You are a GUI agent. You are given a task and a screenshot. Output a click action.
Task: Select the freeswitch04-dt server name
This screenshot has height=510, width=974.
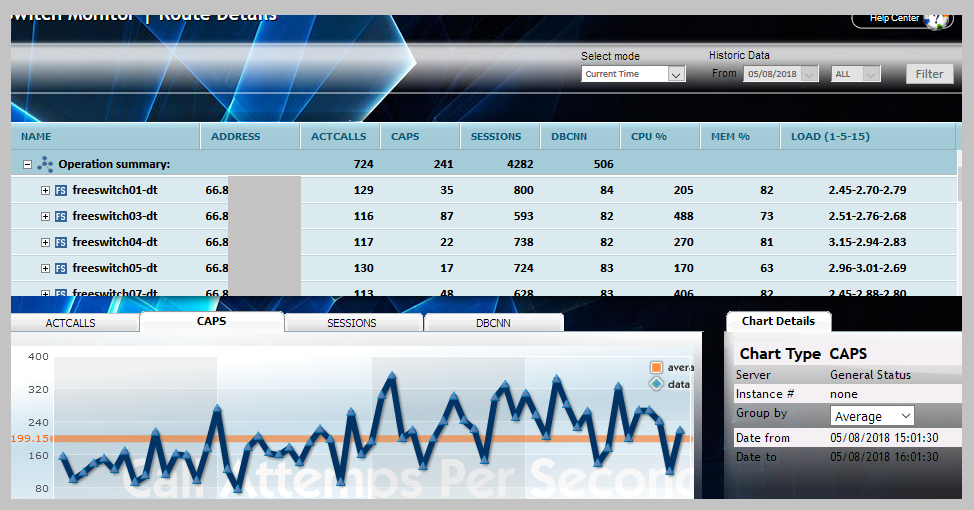(x=115, y=242)
